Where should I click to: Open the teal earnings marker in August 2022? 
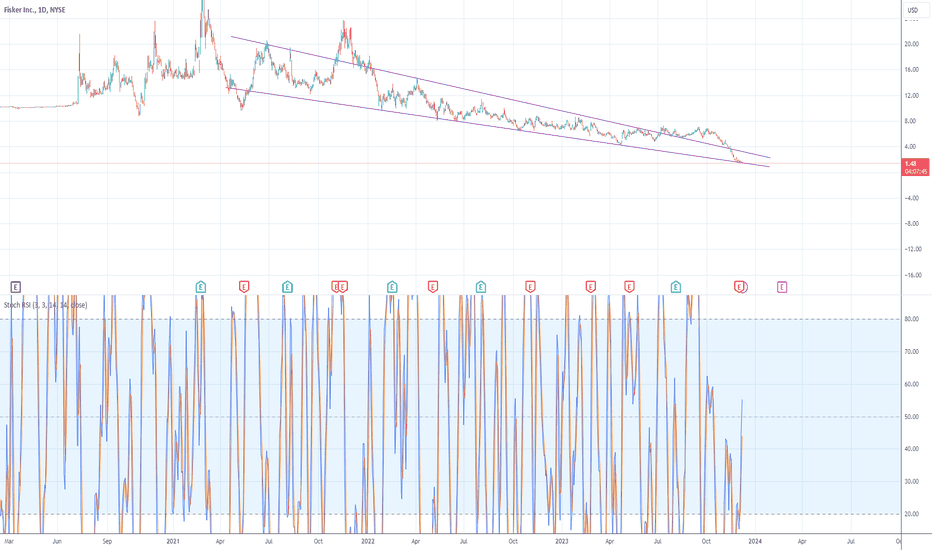point(481,287)
